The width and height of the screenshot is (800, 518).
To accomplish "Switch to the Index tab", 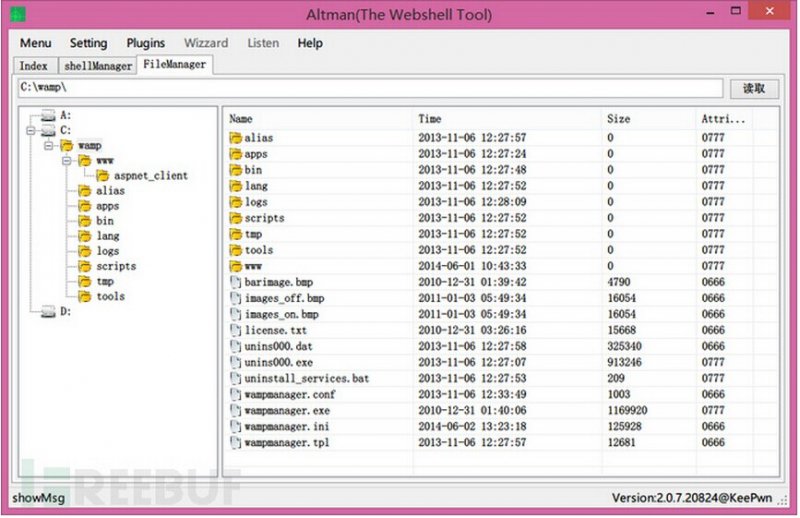I will coord(35,66).
